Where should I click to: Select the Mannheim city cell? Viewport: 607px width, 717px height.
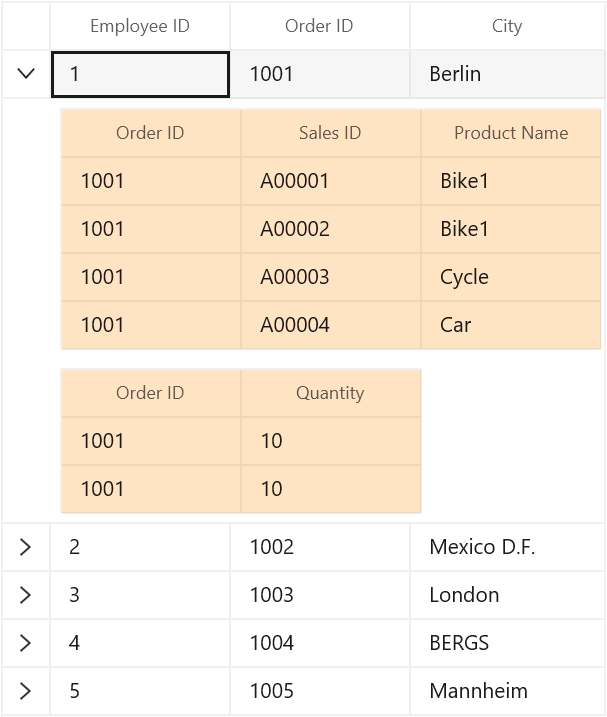pyautogui.click(x=507, y=691)
